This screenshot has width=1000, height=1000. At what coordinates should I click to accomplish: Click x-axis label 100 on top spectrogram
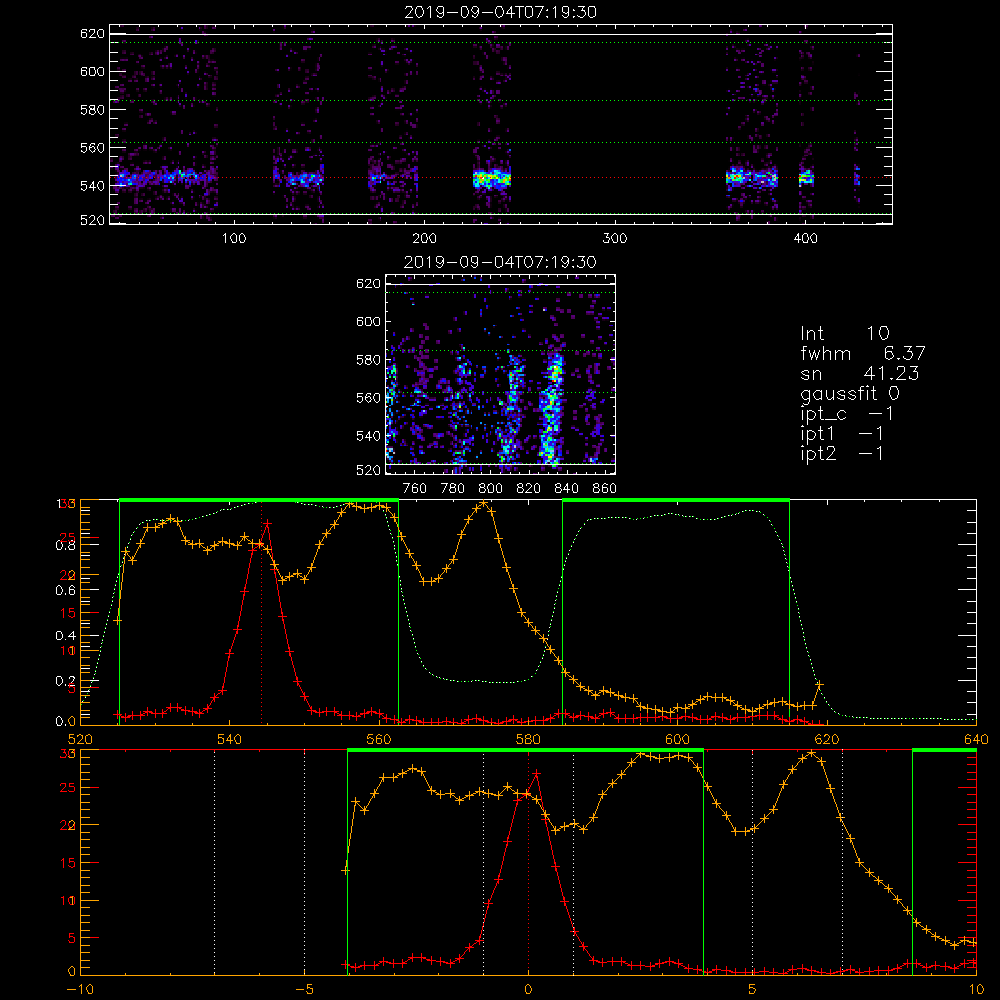(234, 239)
